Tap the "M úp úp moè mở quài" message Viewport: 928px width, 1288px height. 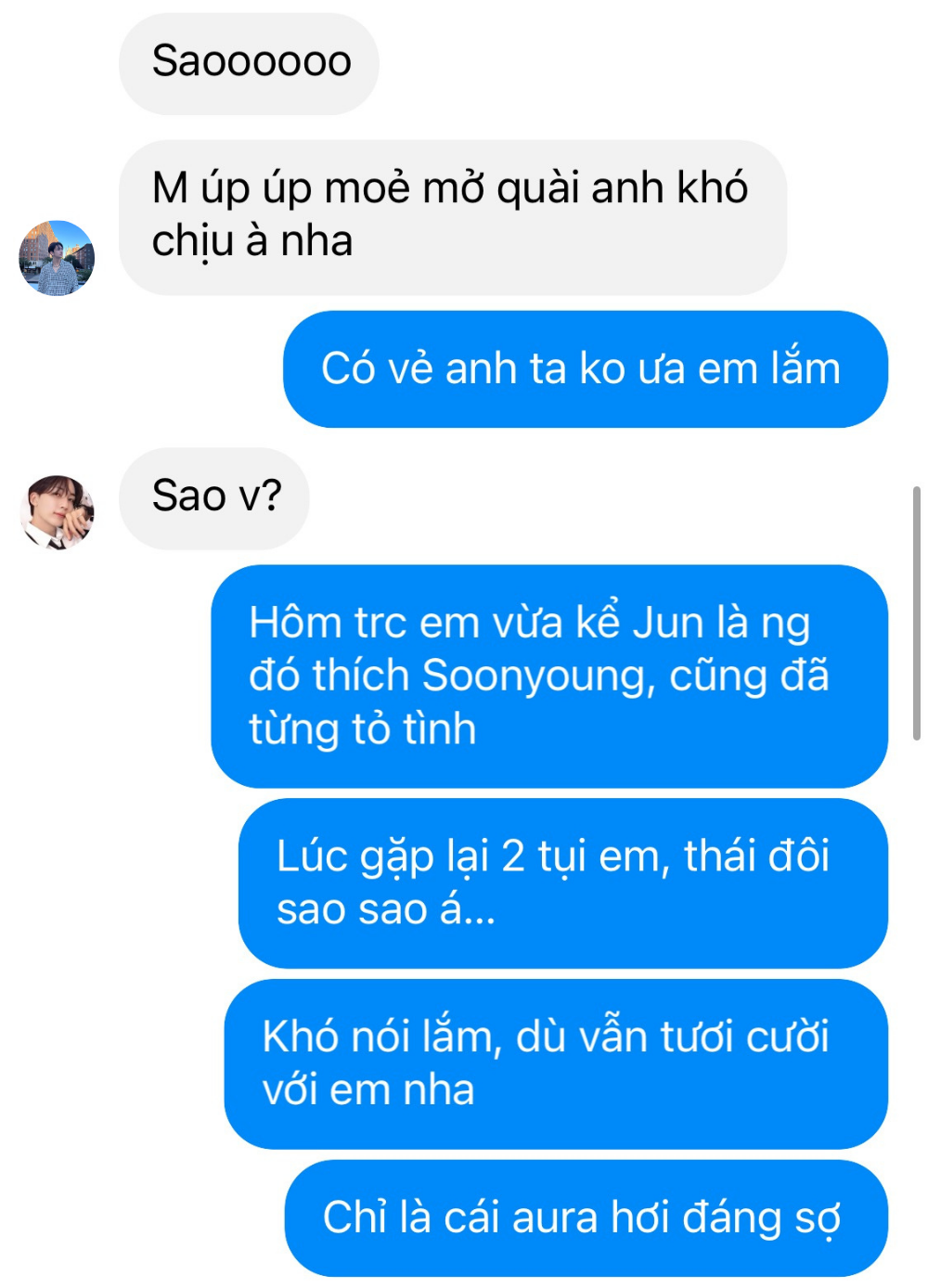click(453, 217)
